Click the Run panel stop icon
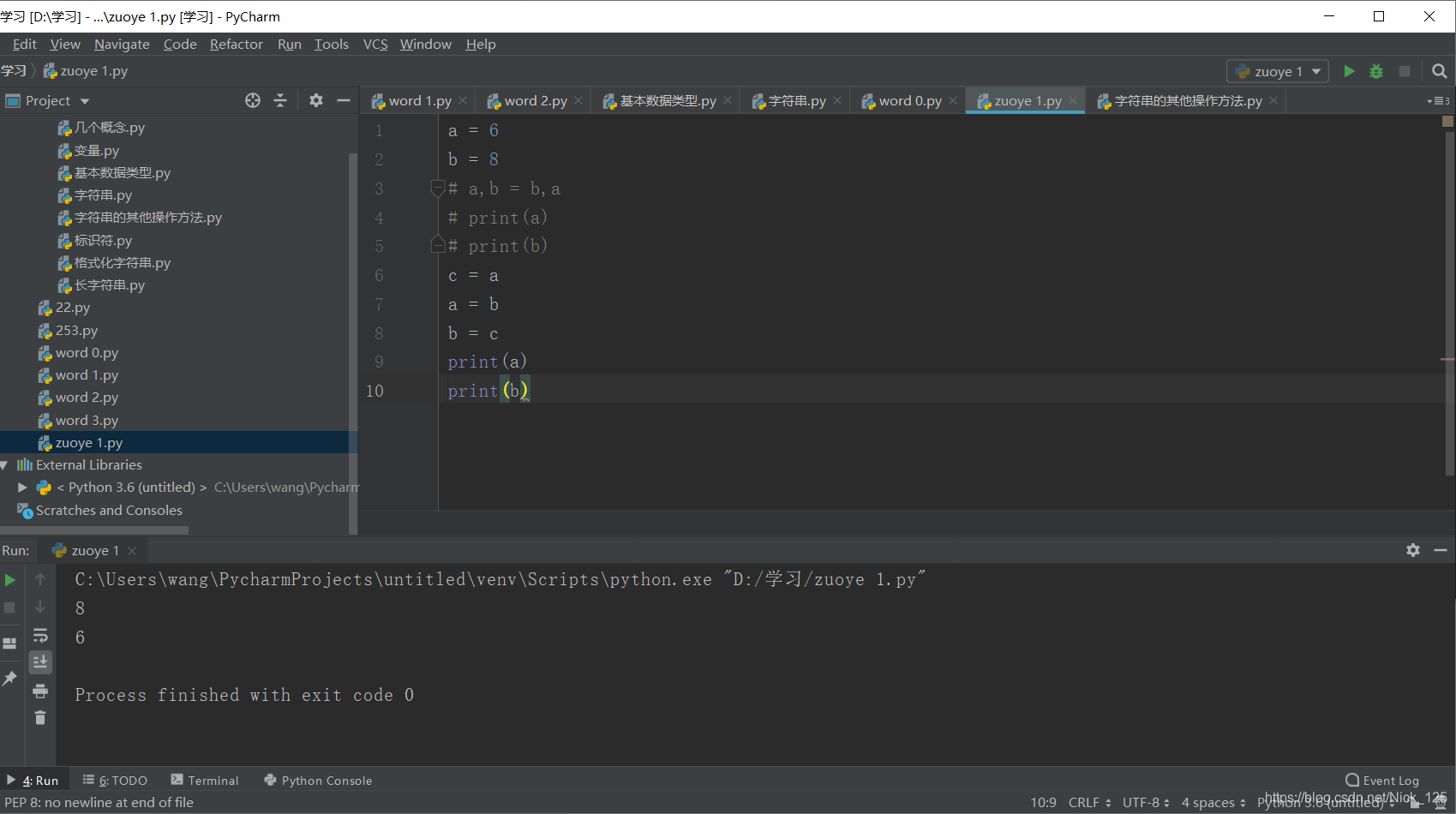Viewport: 1456px width, 814px height. point(10,608)
